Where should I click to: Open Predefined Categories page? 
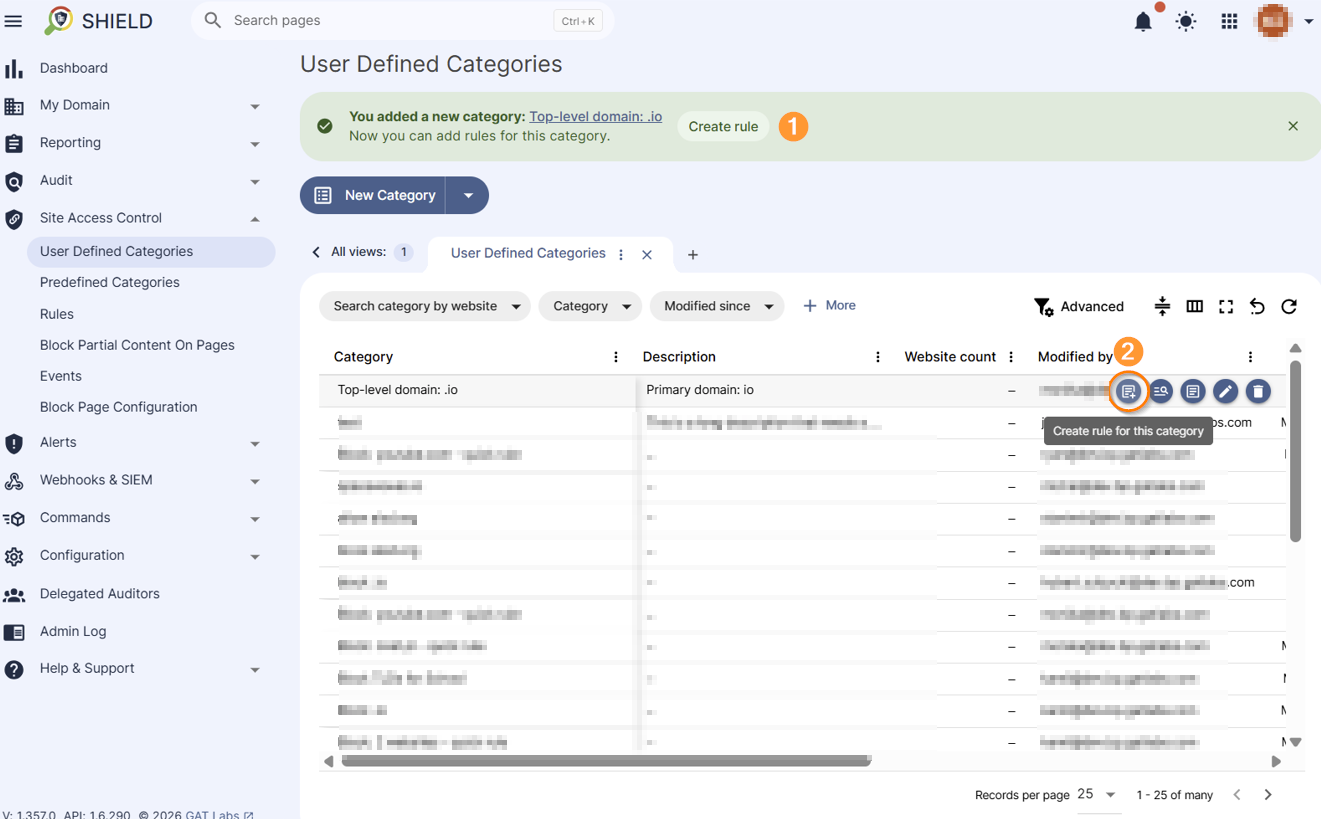pos(110,282)
